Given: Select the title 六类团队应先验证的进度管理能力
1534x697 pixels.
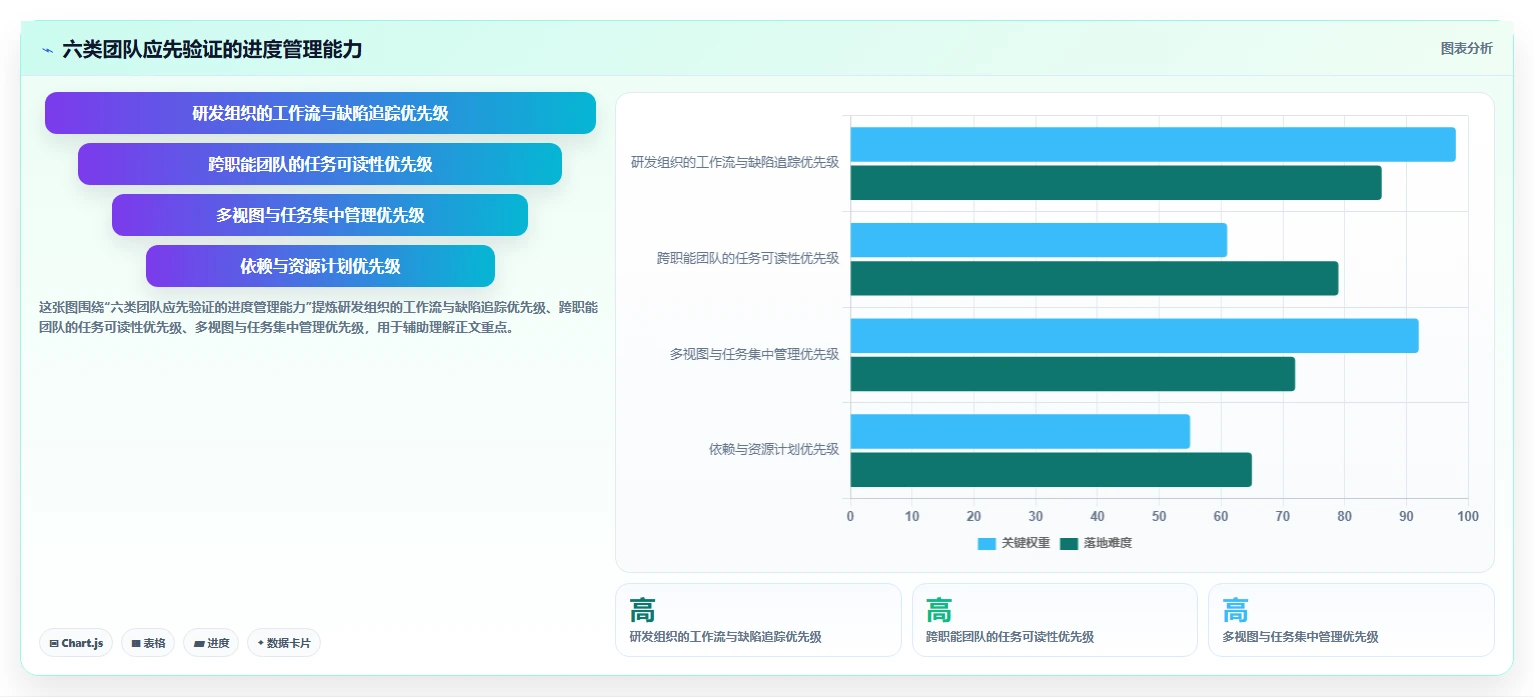Looking at the screenshot, I should (x=212, y=49).
